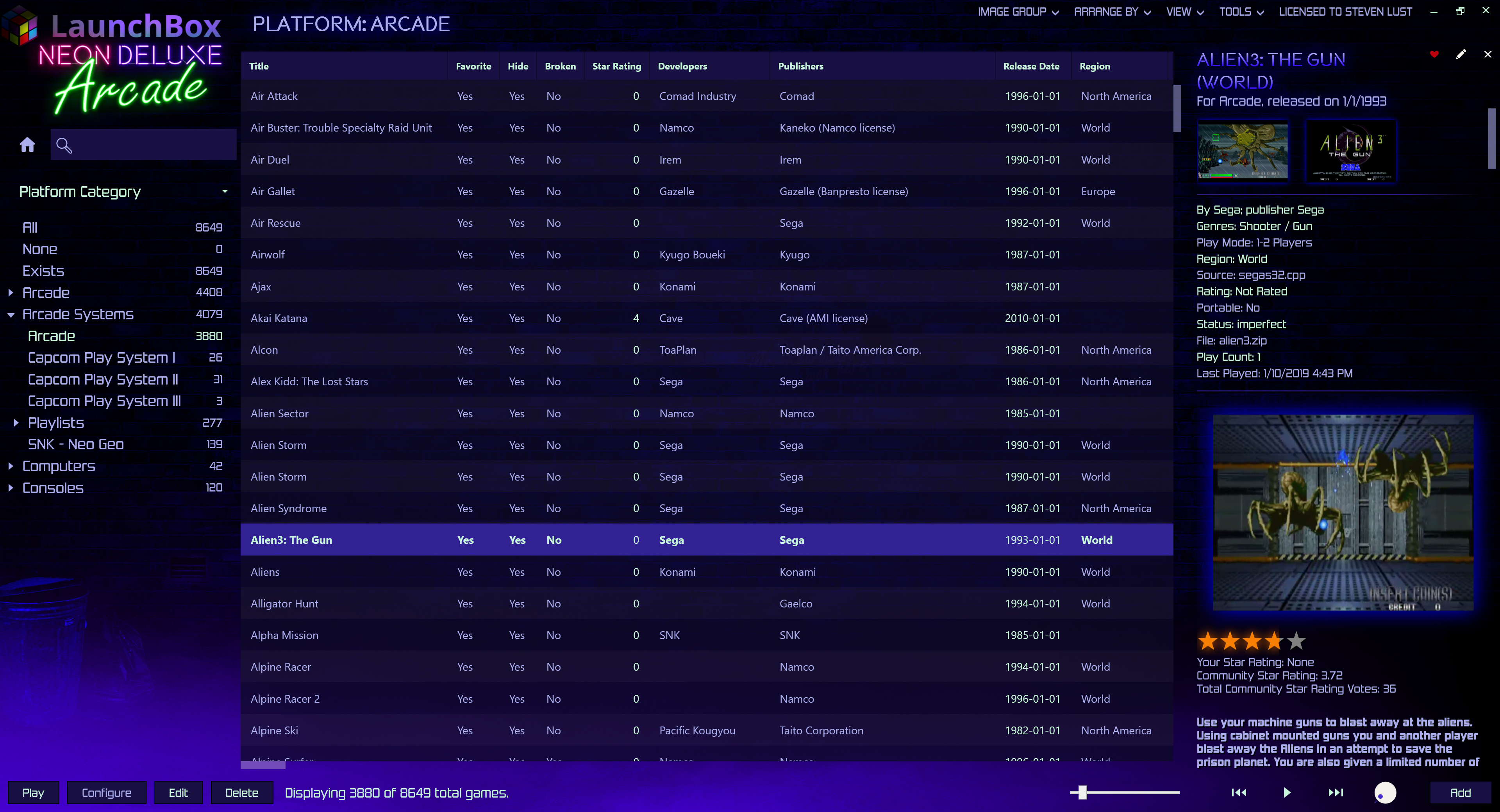The width and height of the screenshot is (1500, 812).
Task: Open the Alien3 gameplay screenshot thumbnail
Action: [x=1243, y=151]
